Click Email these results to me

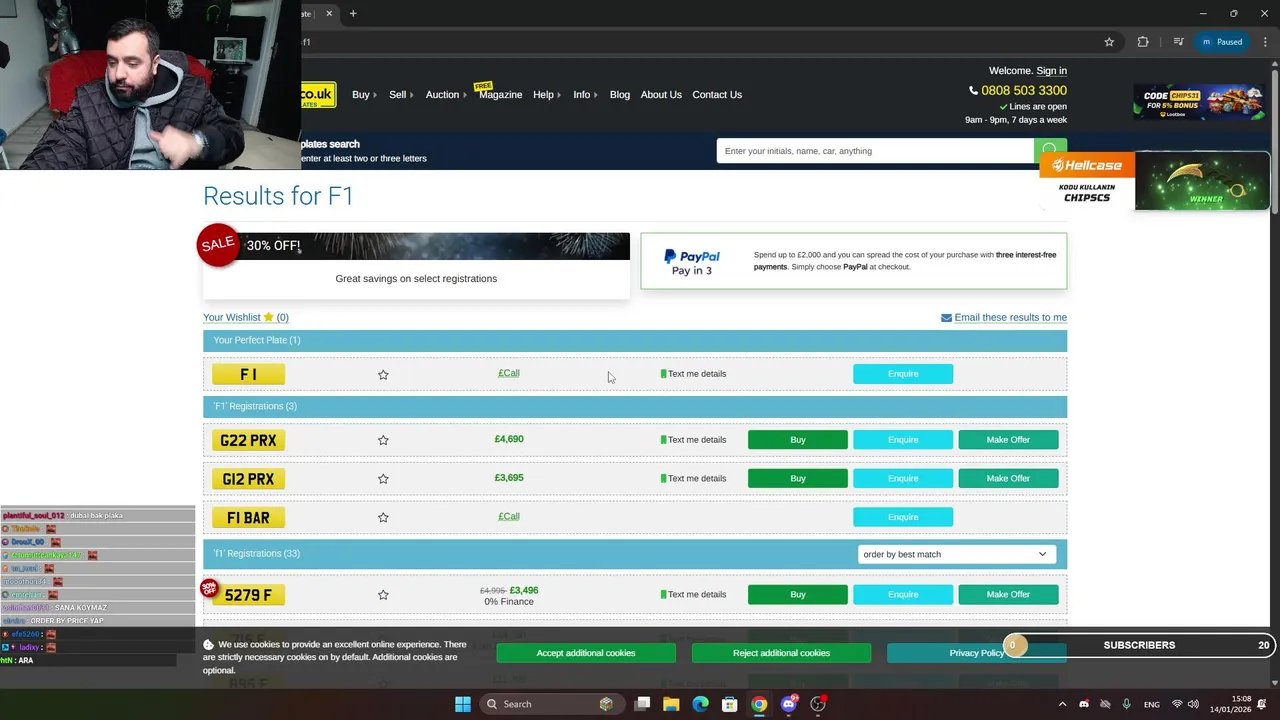(x=1010, y=317)
